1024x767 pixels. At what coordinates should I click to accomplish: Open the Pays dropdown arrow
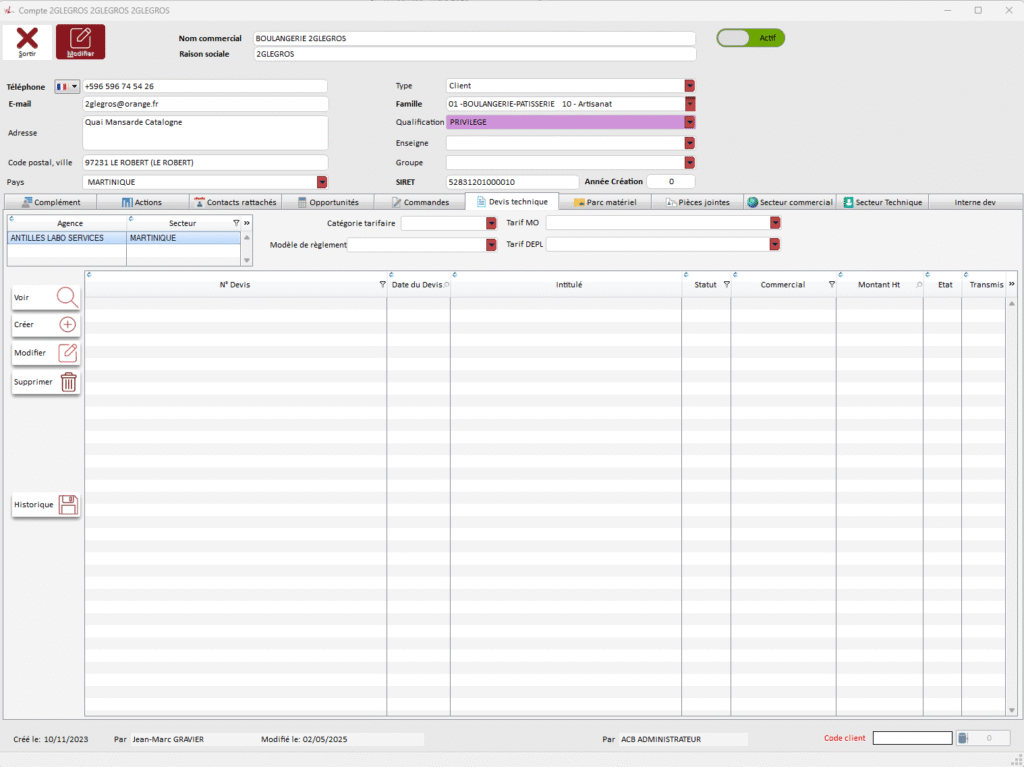[322, 182]
